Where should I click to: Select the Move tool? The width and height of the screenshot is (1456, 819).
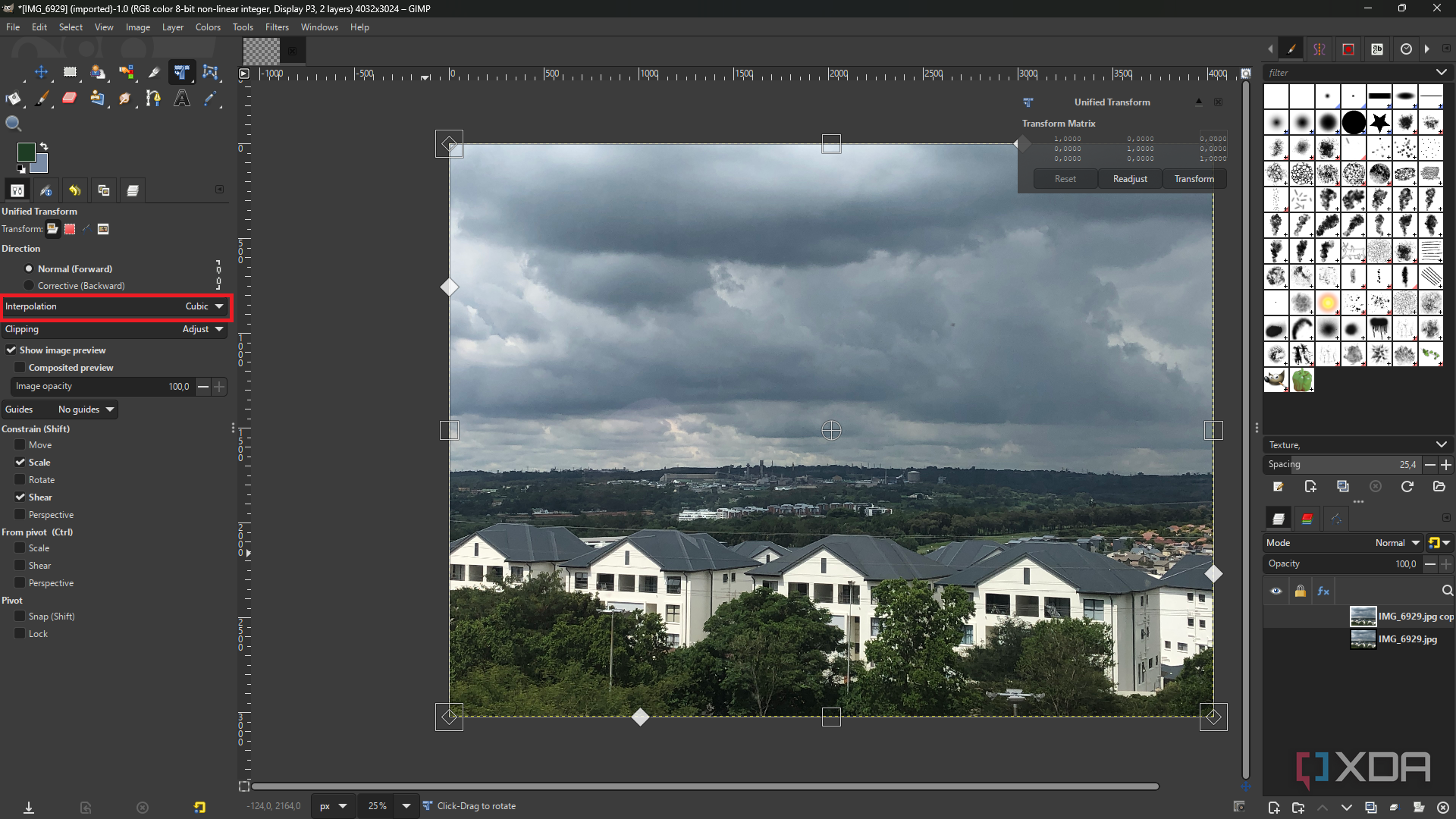(x=41, y=72)
